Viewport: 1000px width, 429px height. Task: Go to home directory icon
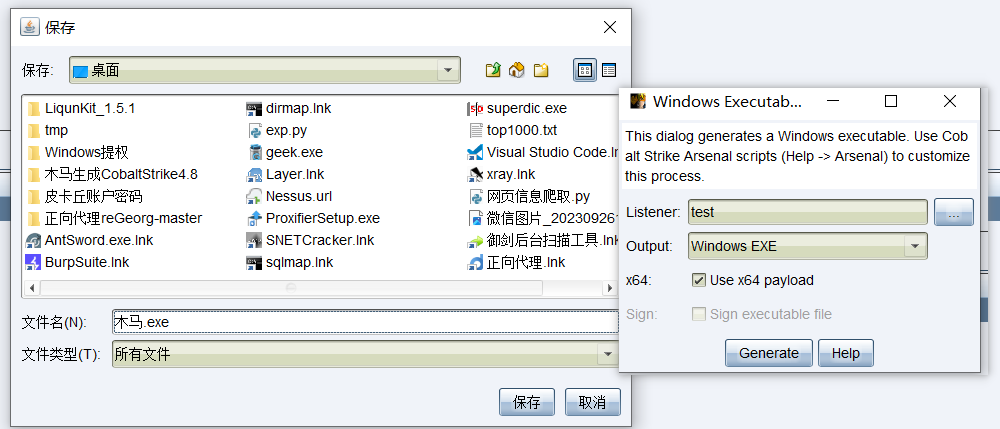click(517, 70)
